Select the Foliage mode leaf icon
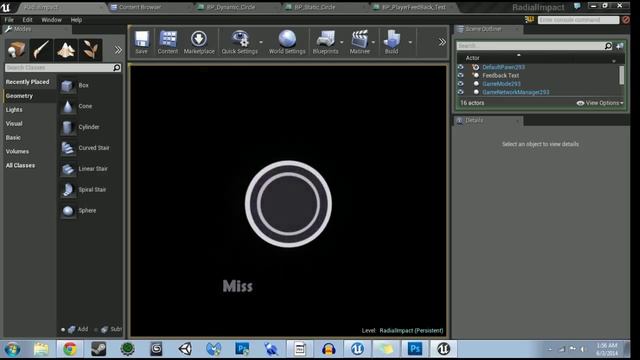This screenshot has width=640, height=360. [x=91, y=50]
